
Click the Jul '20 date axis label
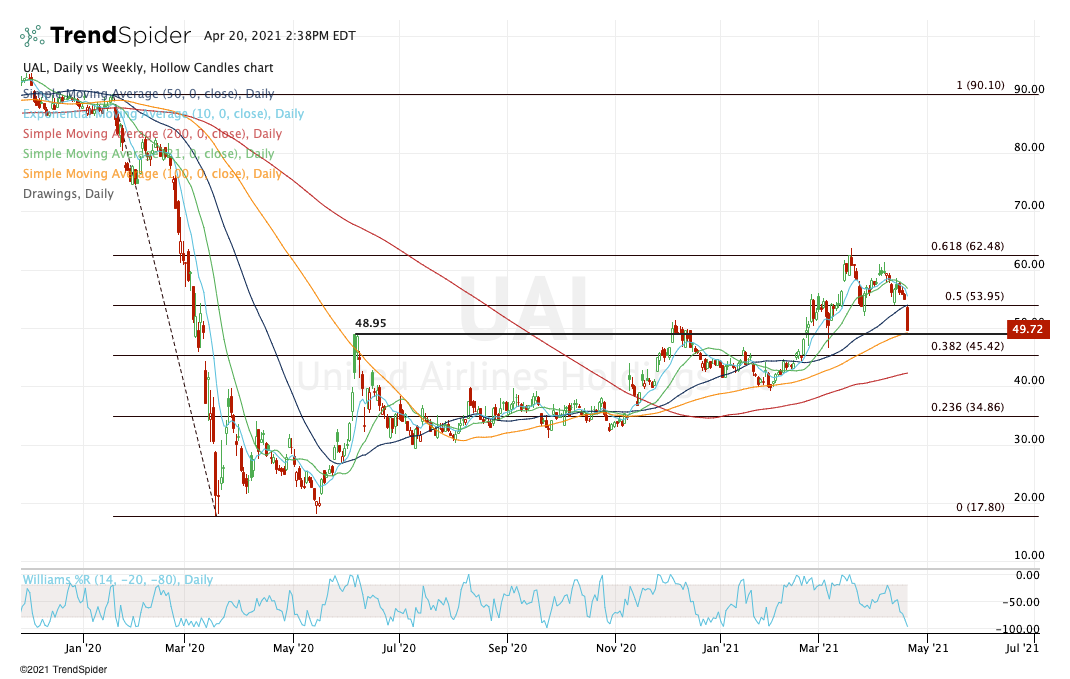(399, 648)
